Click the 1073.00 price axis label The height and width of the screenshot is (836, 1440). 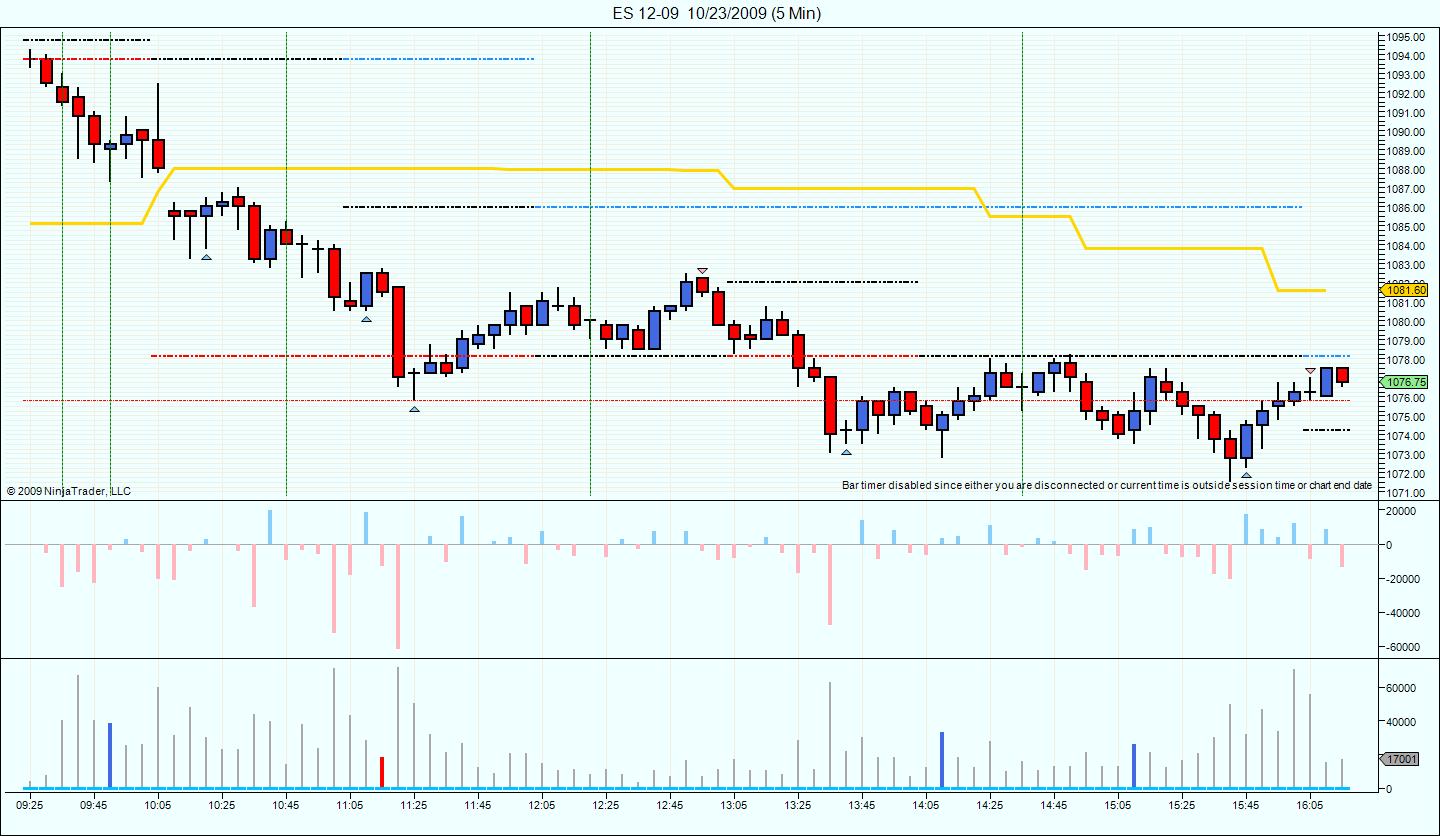coord(1405,455)
